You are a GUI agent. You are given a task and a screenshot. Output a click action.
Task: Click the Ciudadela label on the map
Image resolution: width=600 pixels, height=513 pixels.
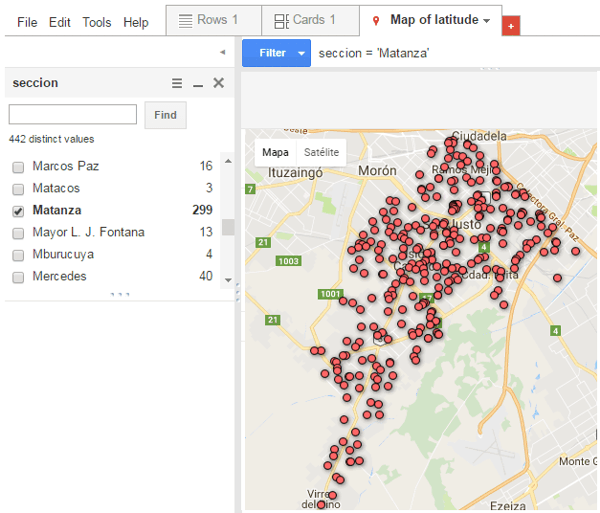point(479,136)
